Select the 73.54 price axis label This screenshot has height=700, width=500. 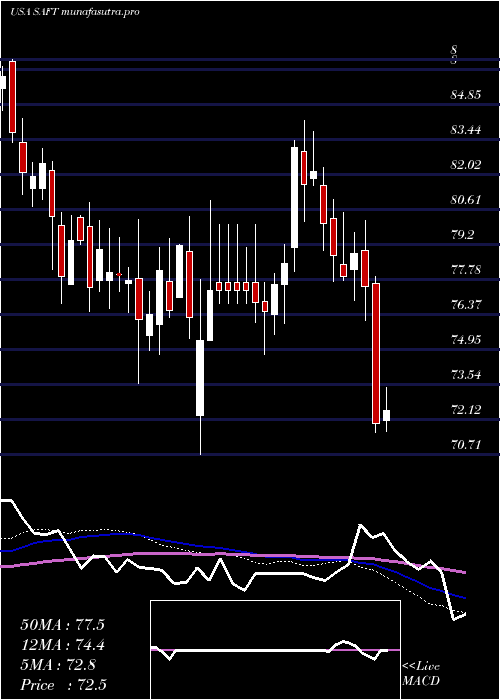click(x=466, y=375)
